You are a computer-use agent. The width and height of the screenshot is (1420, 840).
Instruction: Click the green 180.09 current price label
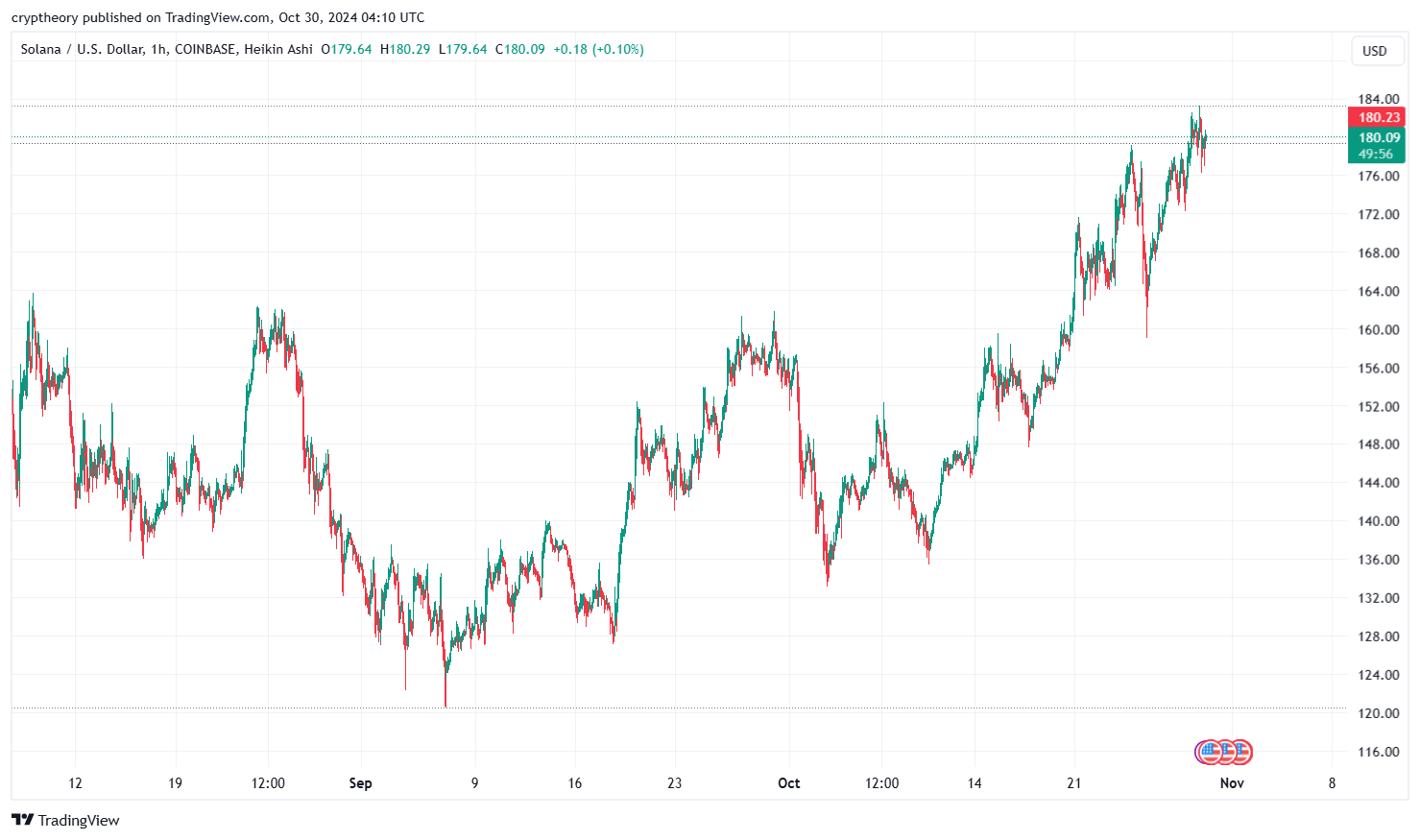point(1377,137)
